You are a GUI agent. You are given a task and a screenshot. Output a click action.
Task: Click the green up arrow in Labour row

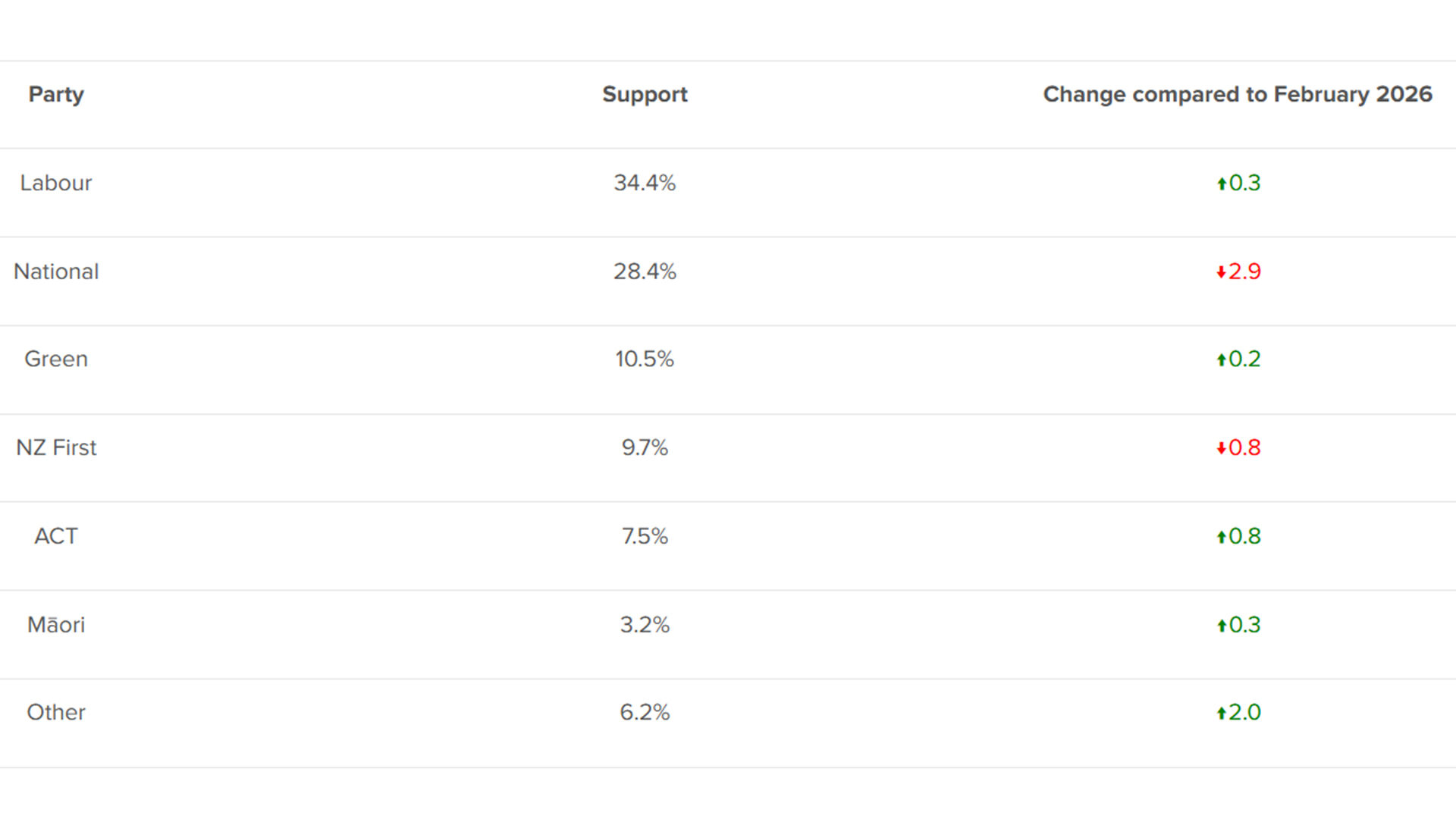point(1221,184)
